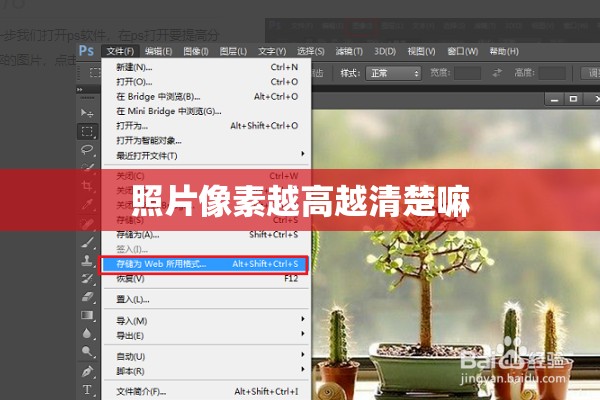Expand the 最近打开文件(T) submenu arrow
Viewport: 600px width, 400px height.
click(303, 153)
